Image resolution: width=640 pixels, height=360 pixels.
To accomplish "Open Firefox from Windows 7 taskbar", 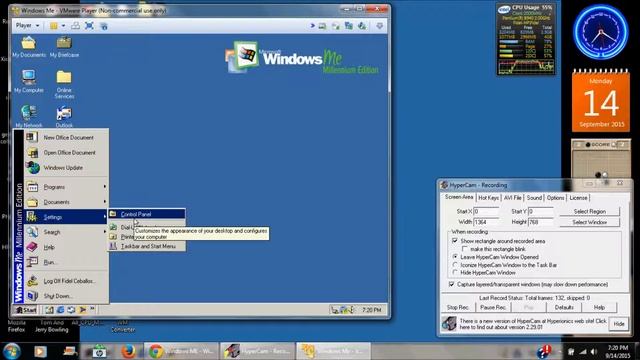I will tap(129, 351).
